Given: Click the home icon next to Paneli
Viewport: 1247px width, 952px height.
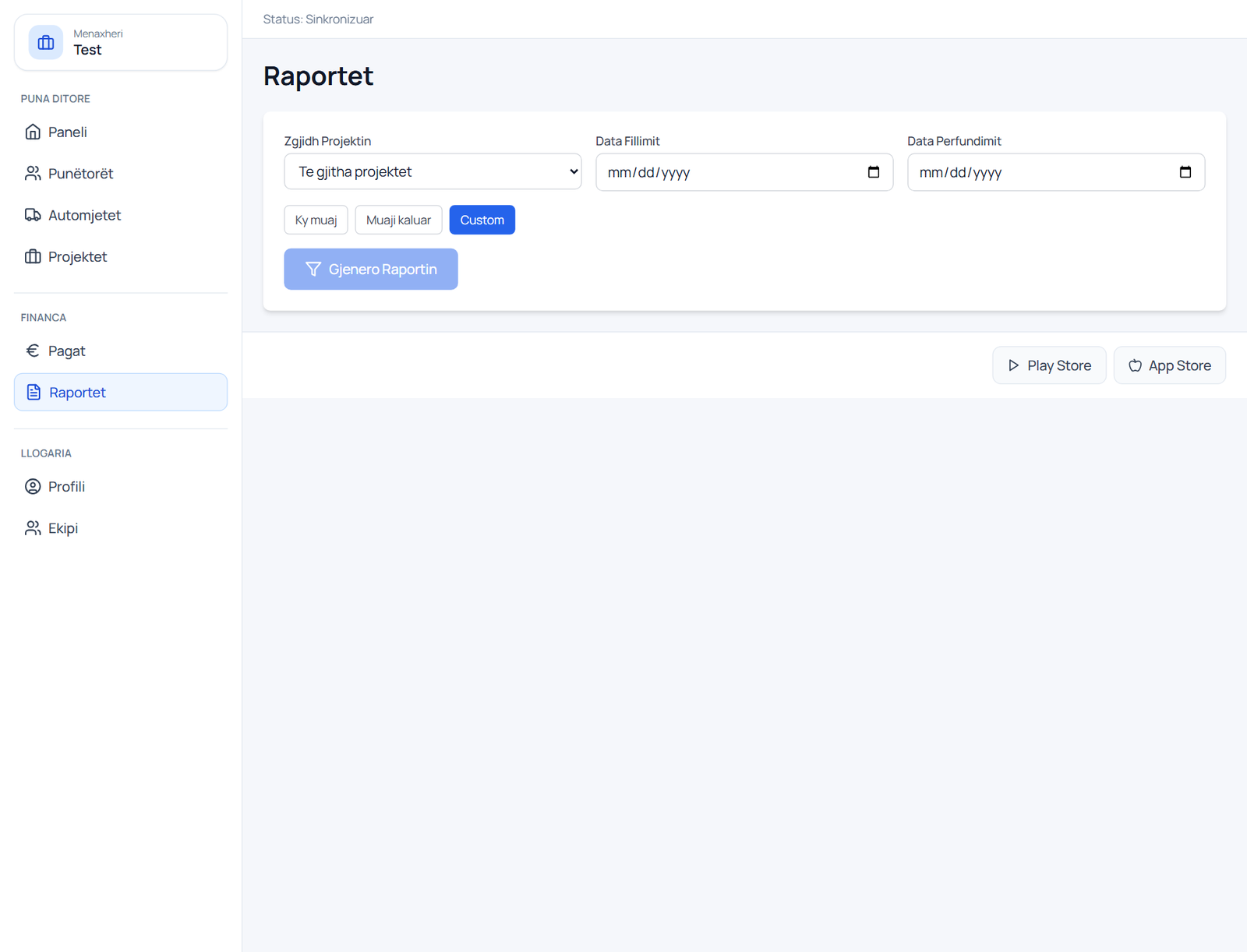Looking at the screenshot, I should pyautogui.click(x=33, y=132).
